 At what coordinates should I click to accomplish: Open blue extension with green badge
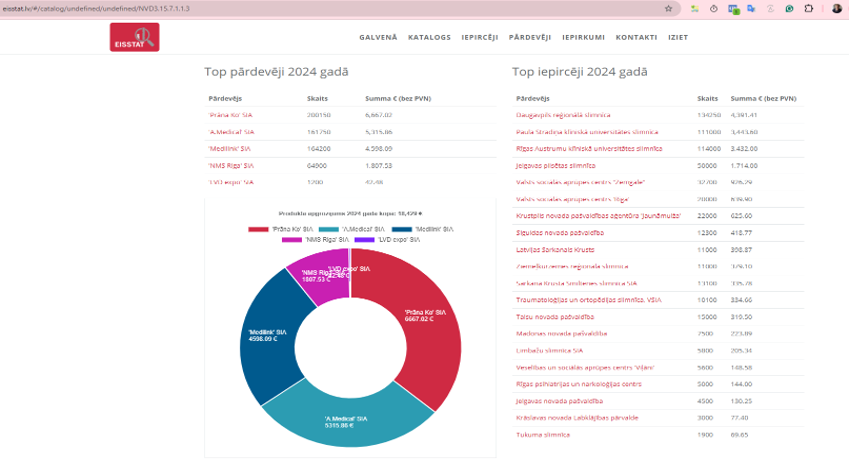tap(734, 9)
